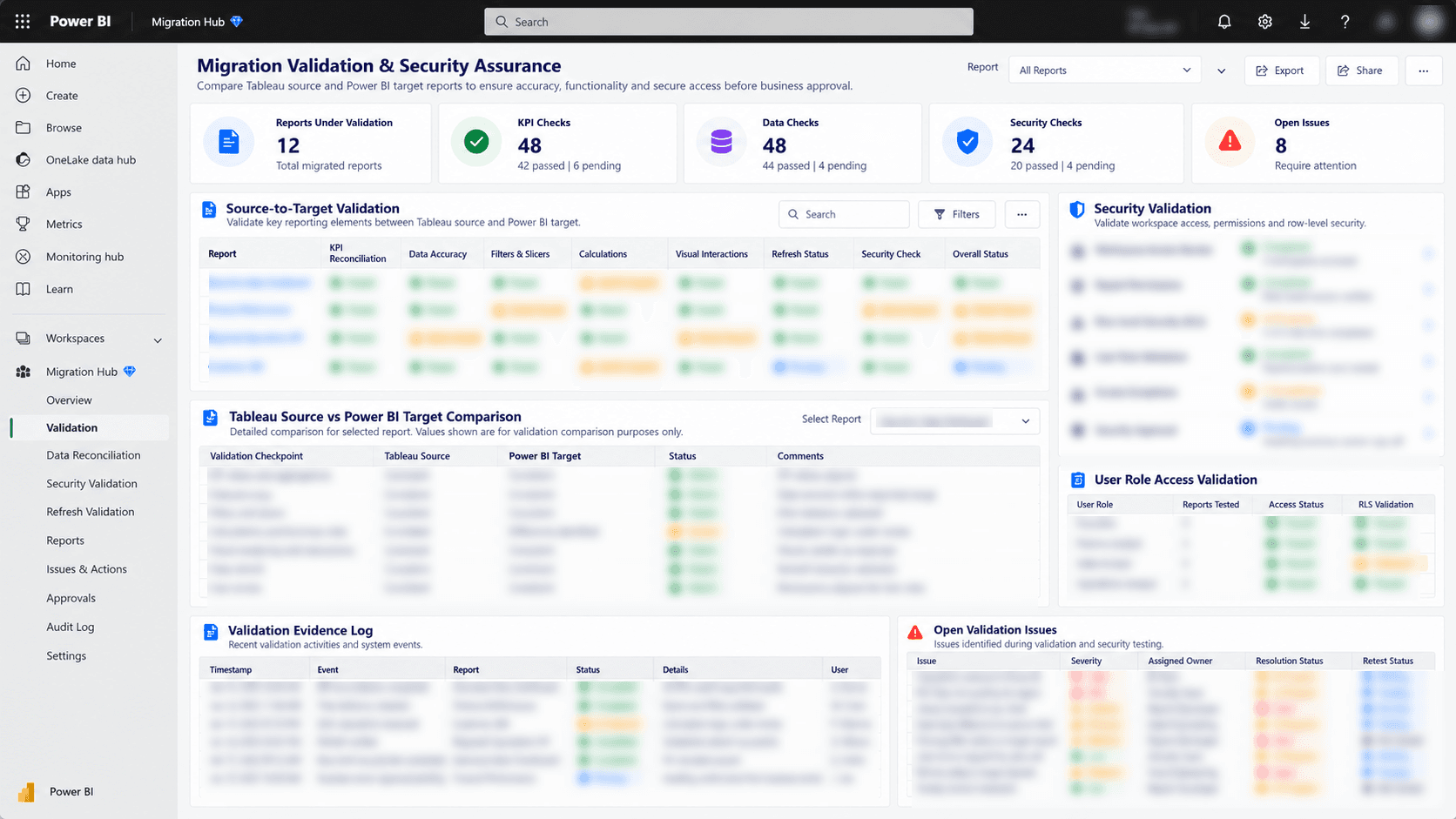Image resolution: width=1456 pixels, height=819 pixels.
Task: Click the Learn book icon
Action: point(24,289)
